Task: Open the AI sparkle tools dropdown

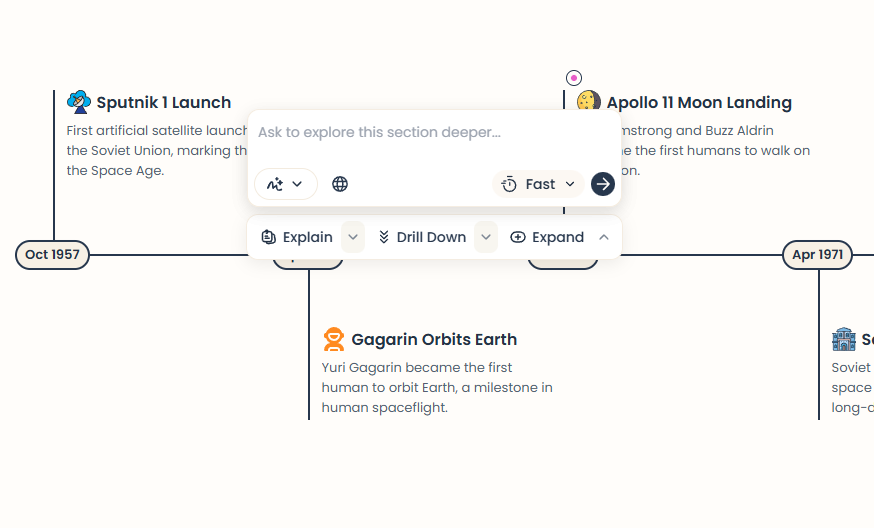Action: click(x=285, y=184)
